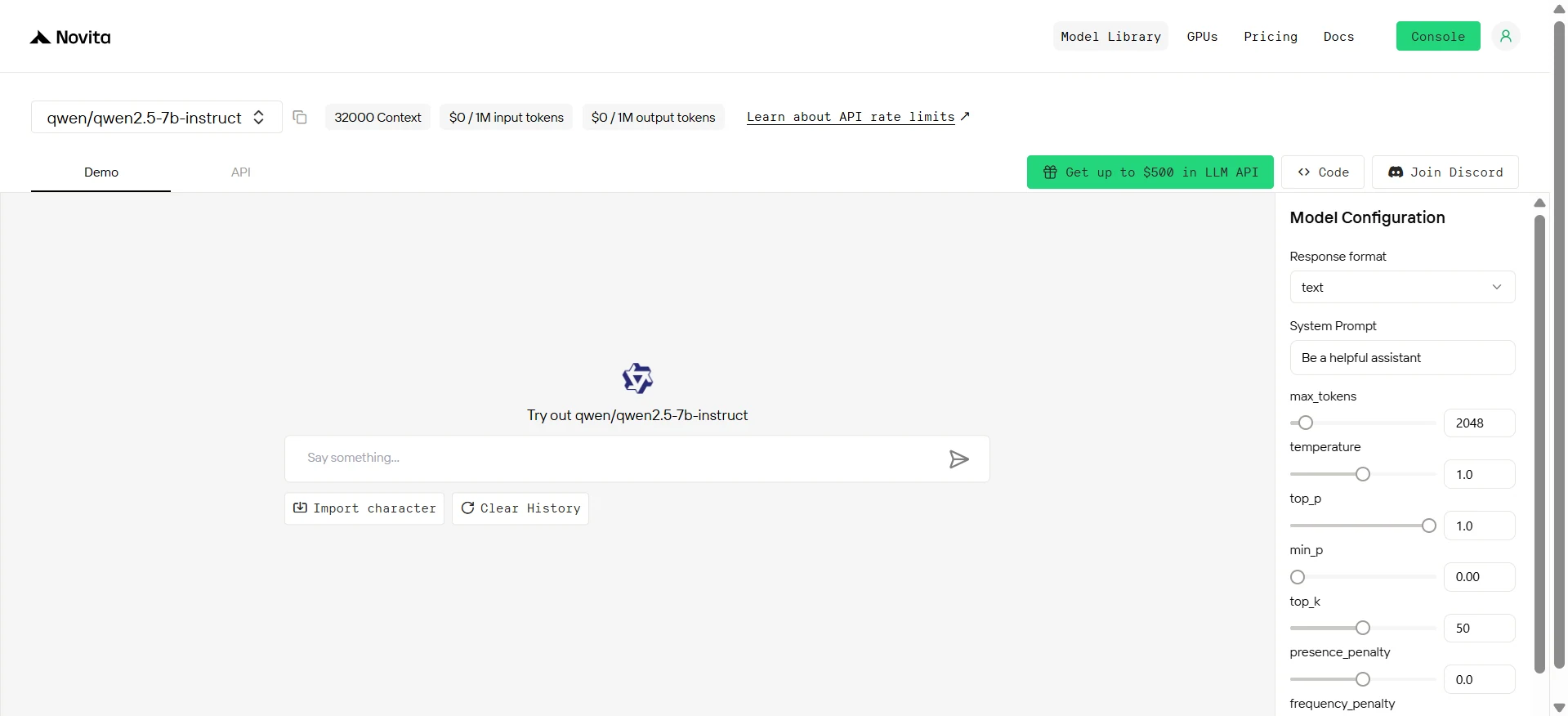
Task: Click Import character button
Action: [x=364, y=508]
